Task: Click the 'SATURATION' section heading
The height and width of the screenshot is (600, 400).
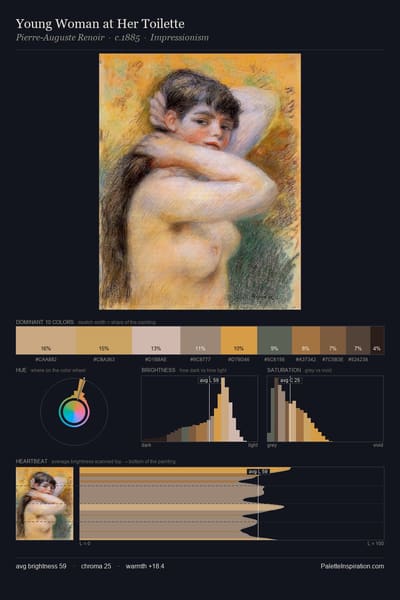Action: point(284,370)
